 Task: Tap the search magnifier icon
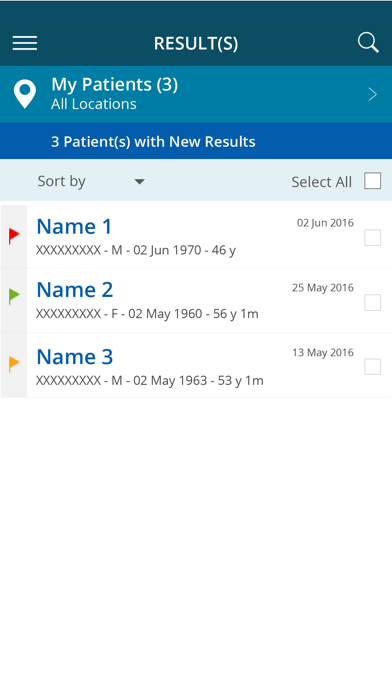tap(368, 43)
